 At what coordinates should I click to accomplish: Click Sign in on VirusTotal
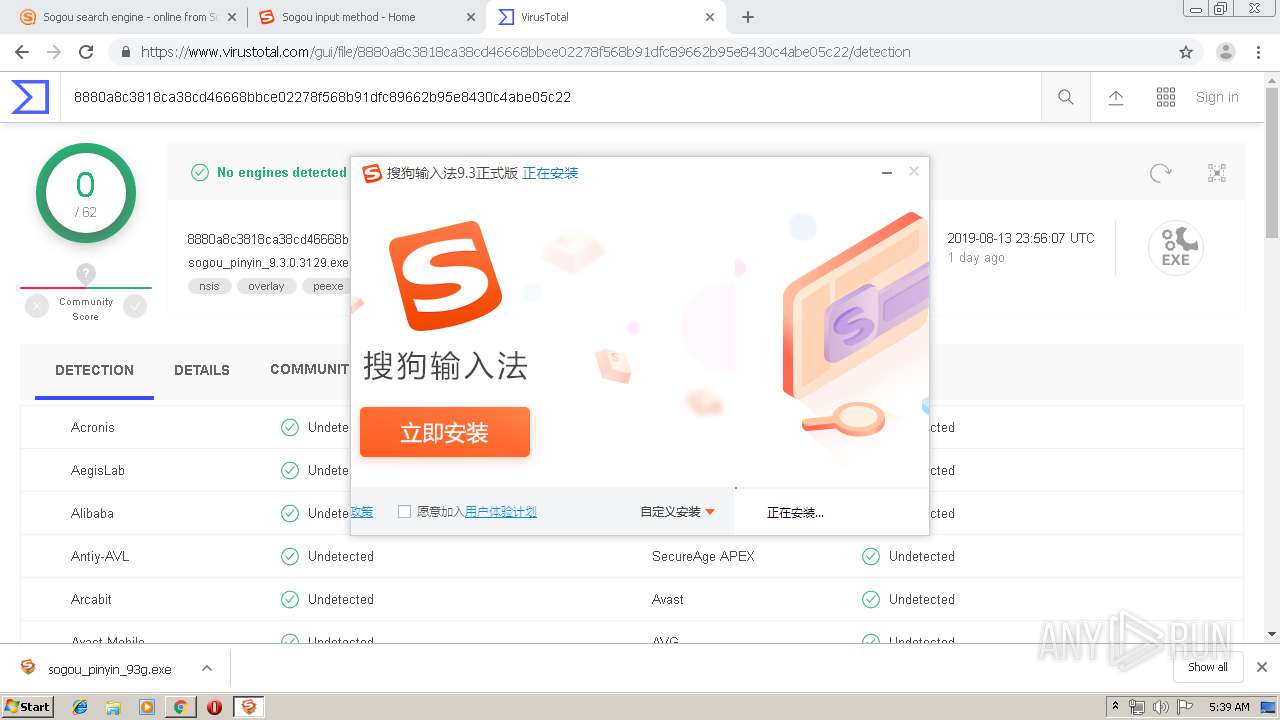coord(1217,97)
